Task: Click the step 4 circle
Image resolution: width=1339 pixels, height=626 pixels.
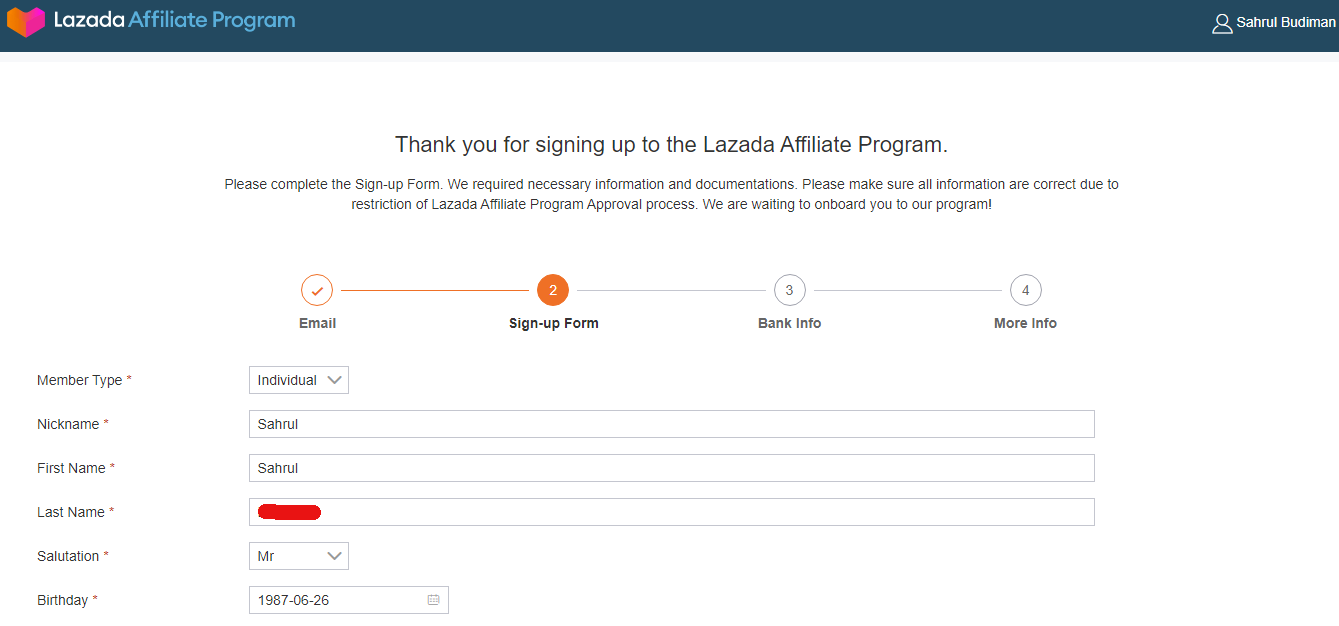Action: pyautogui.click(x=1025, y=291)
